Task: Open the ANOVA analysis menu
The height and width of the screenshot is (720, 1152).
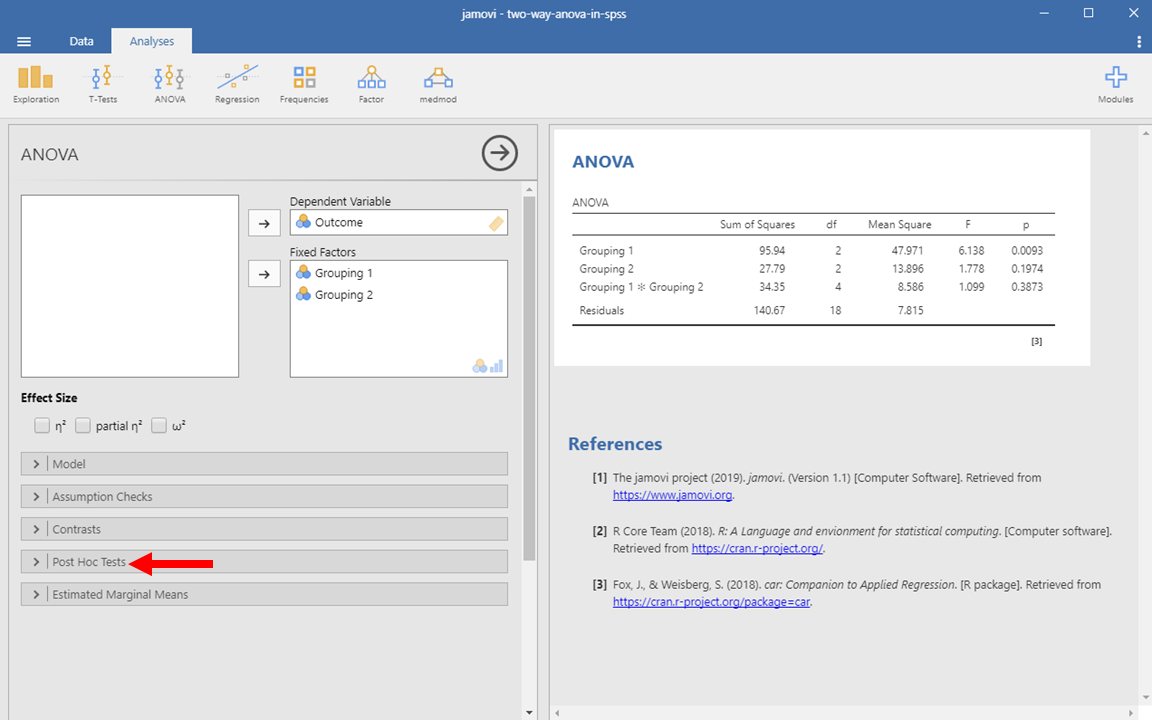Action: click(x=169, y=84)
